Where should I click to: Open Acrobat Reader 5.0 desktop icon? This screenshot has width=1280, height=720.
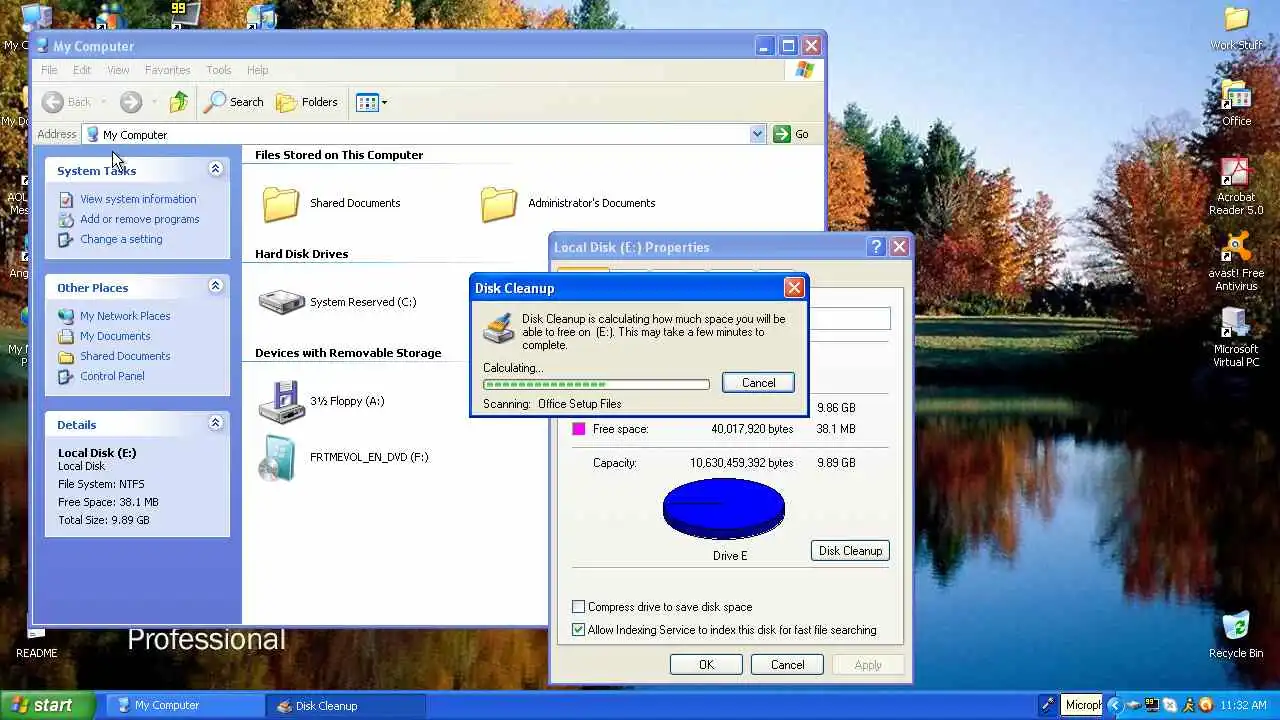[1236, 186]
